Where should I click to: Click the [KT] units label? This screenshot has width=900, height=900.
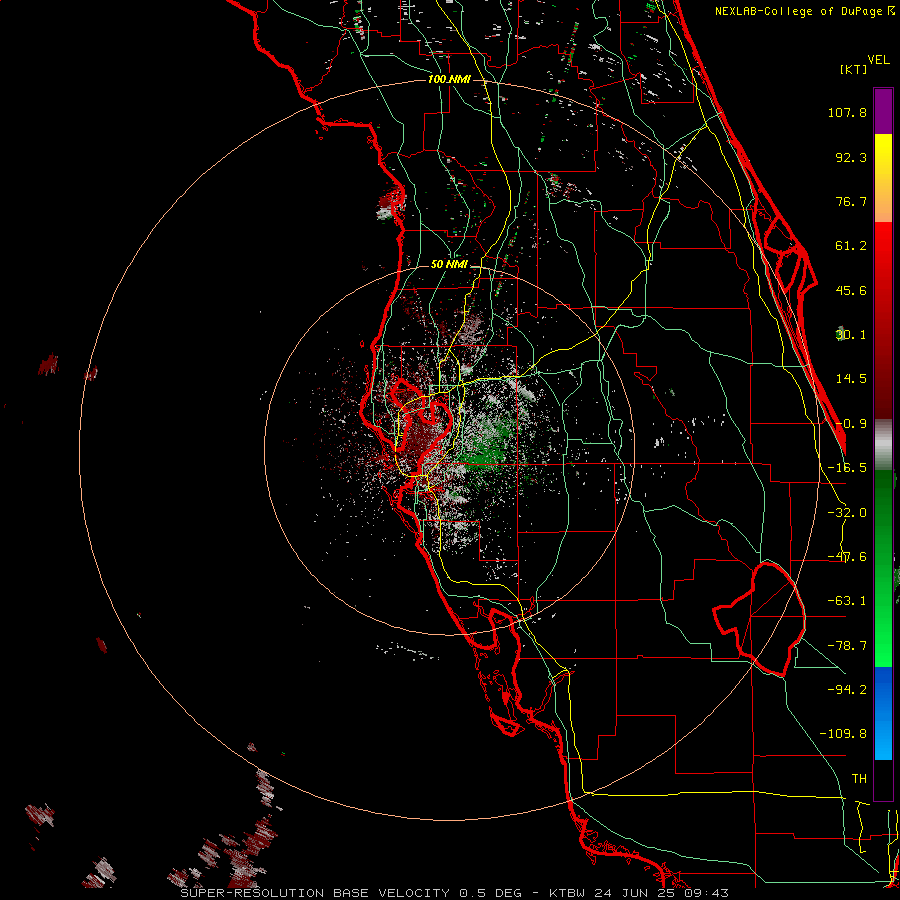(x=854, y=69)
